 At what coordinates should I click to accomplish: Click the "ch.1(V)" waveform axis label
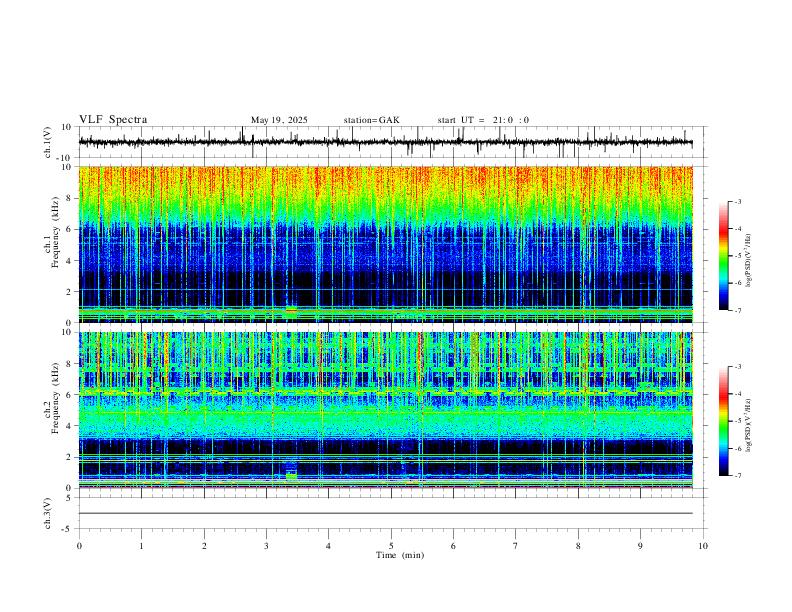coord(48,142)
